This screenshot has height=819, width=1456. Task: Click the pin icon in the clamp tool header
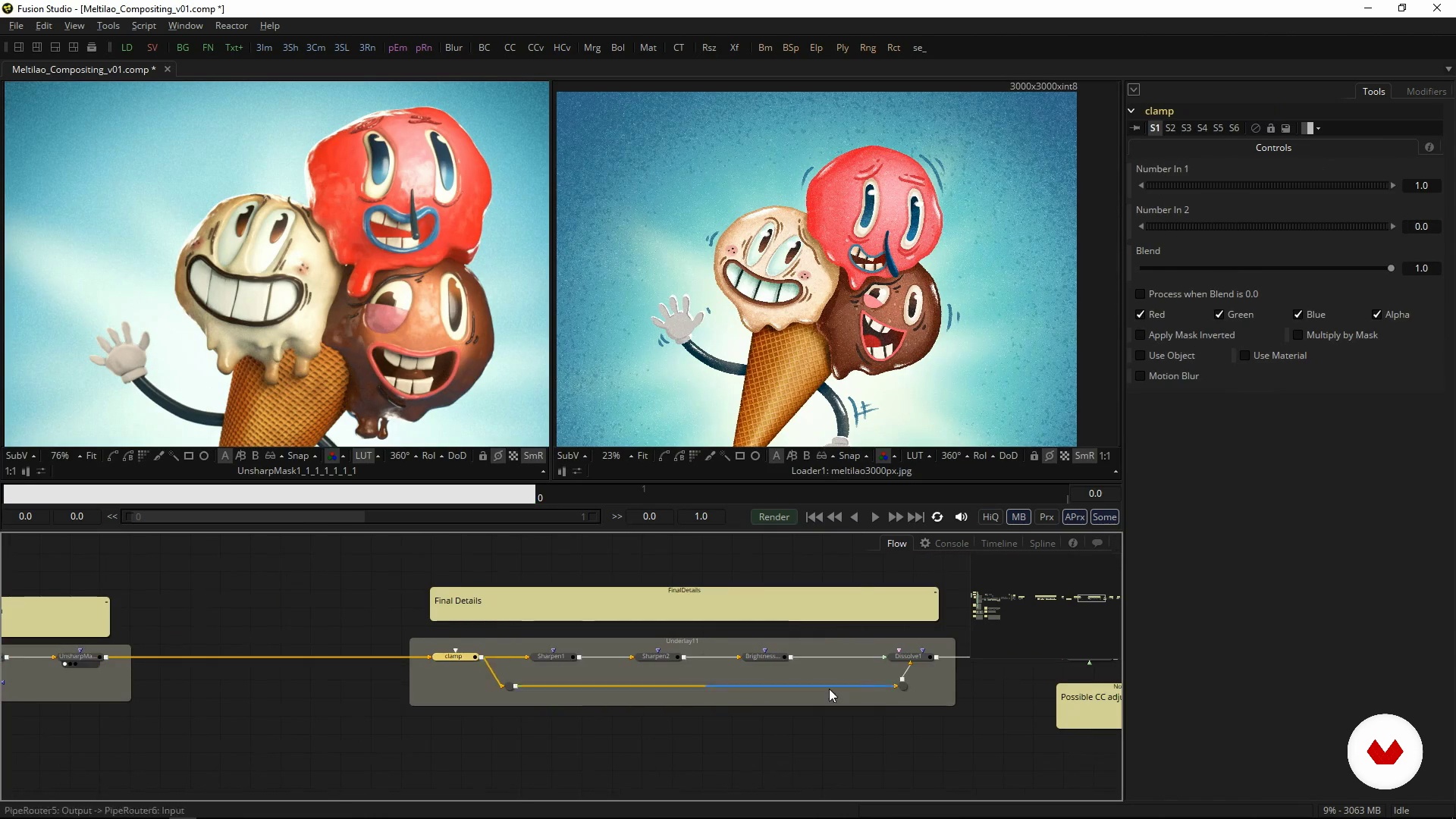tap(1135, 128)
